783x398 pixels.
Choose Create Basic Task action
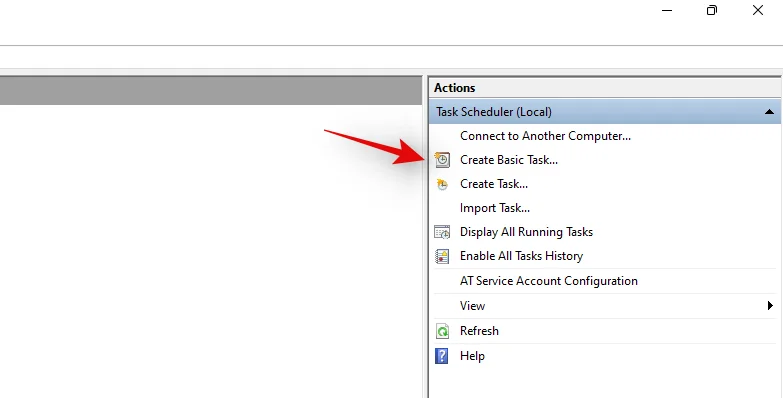tap(509, 160)
